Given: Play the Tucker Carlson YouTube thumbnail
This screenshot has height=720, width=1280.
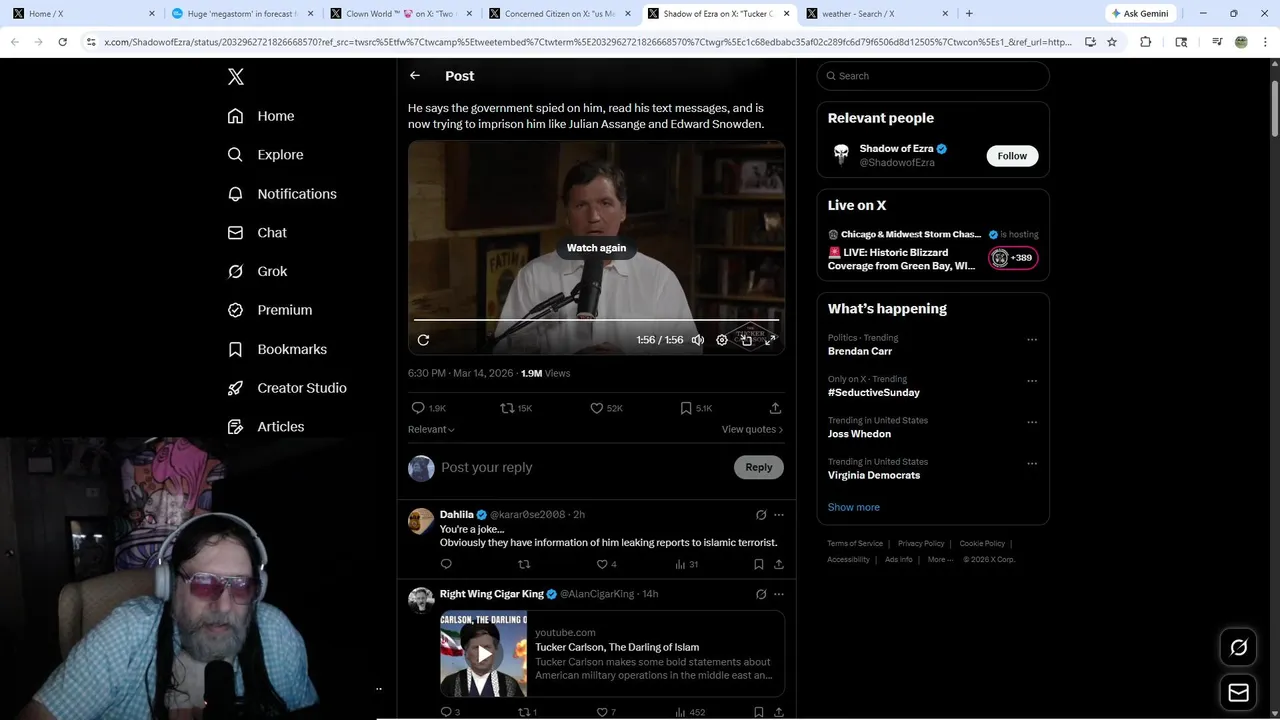Looking at the screenshot, I should tap(484, 654).
